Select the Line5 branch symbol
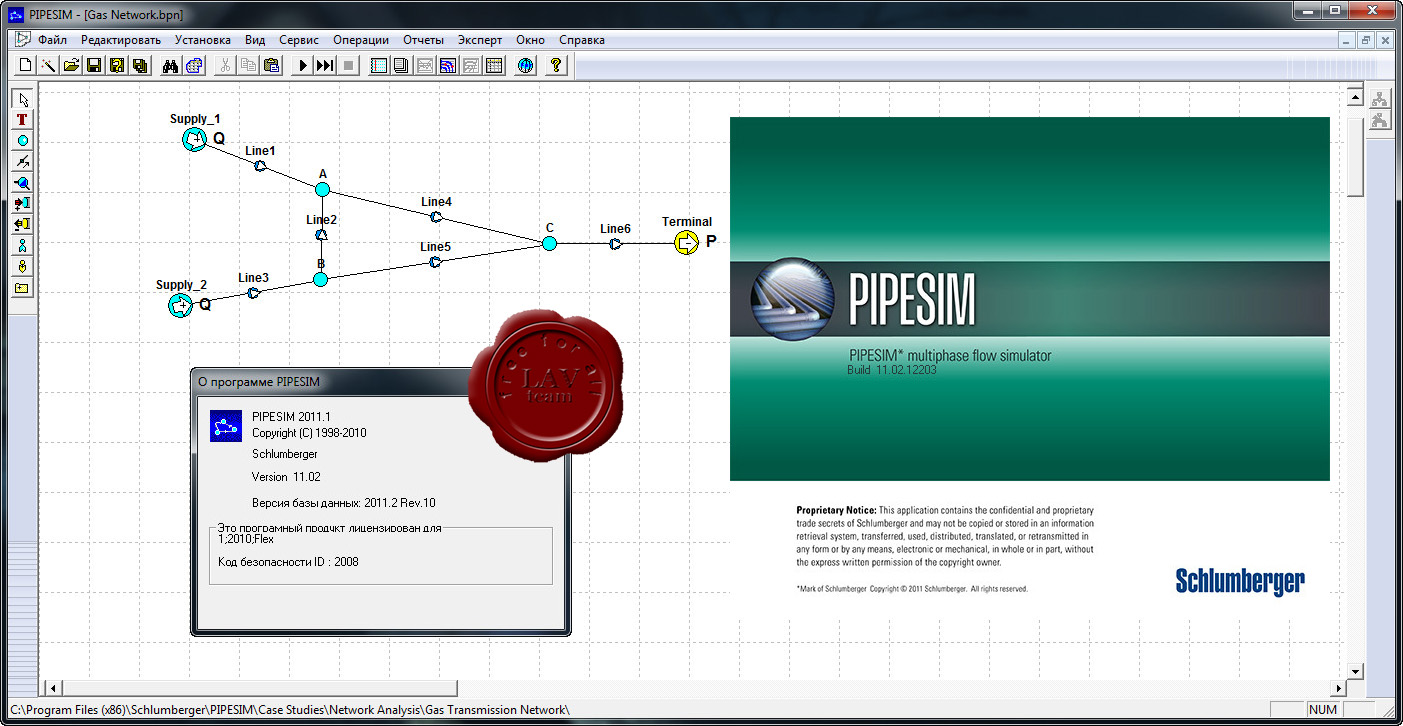Image resolution: width=1403 pixels, height=726 pixels. pyautogui.click(x=434, y=262)
